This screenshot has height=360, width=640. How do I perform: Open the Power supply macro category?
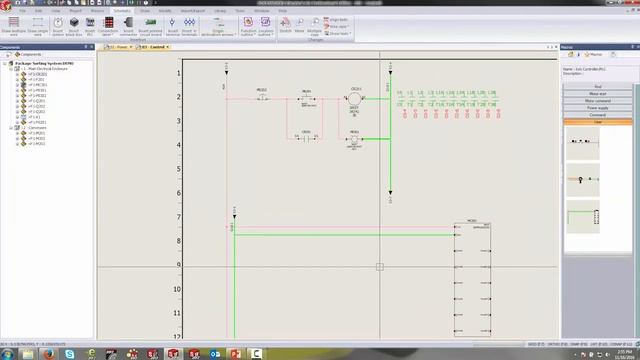[x=598, y=108]
